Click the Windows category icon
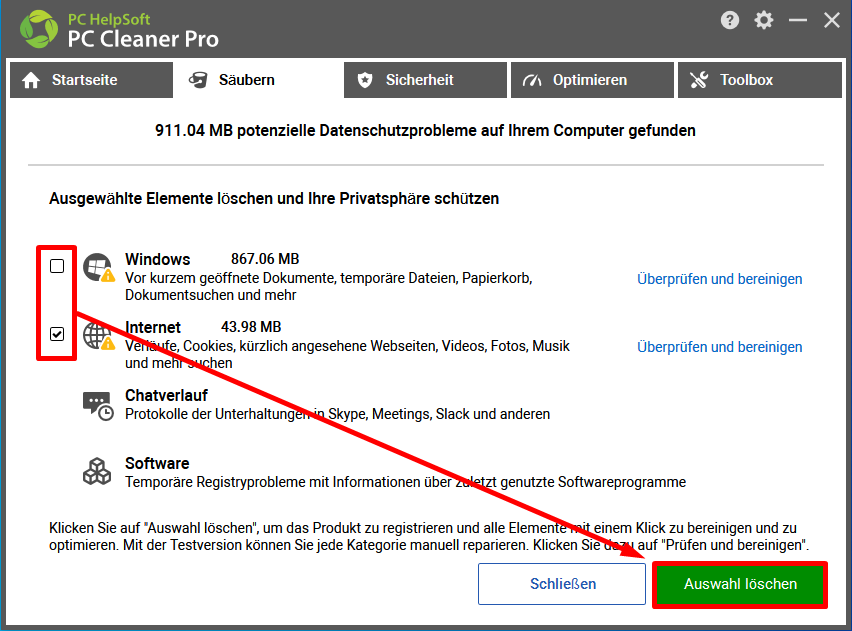The width and height of the screenshot is (852, 631). click(98, 267)
